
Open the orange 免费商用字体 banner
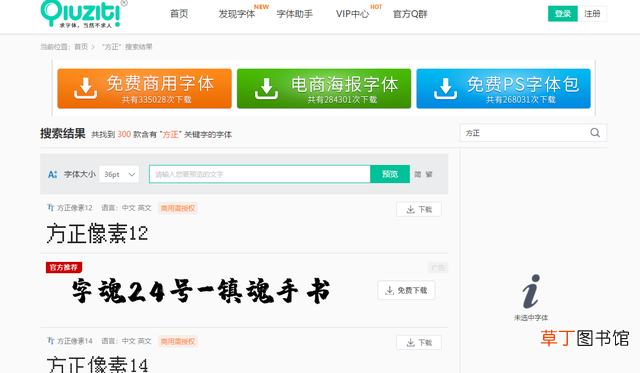pos(144,89)
